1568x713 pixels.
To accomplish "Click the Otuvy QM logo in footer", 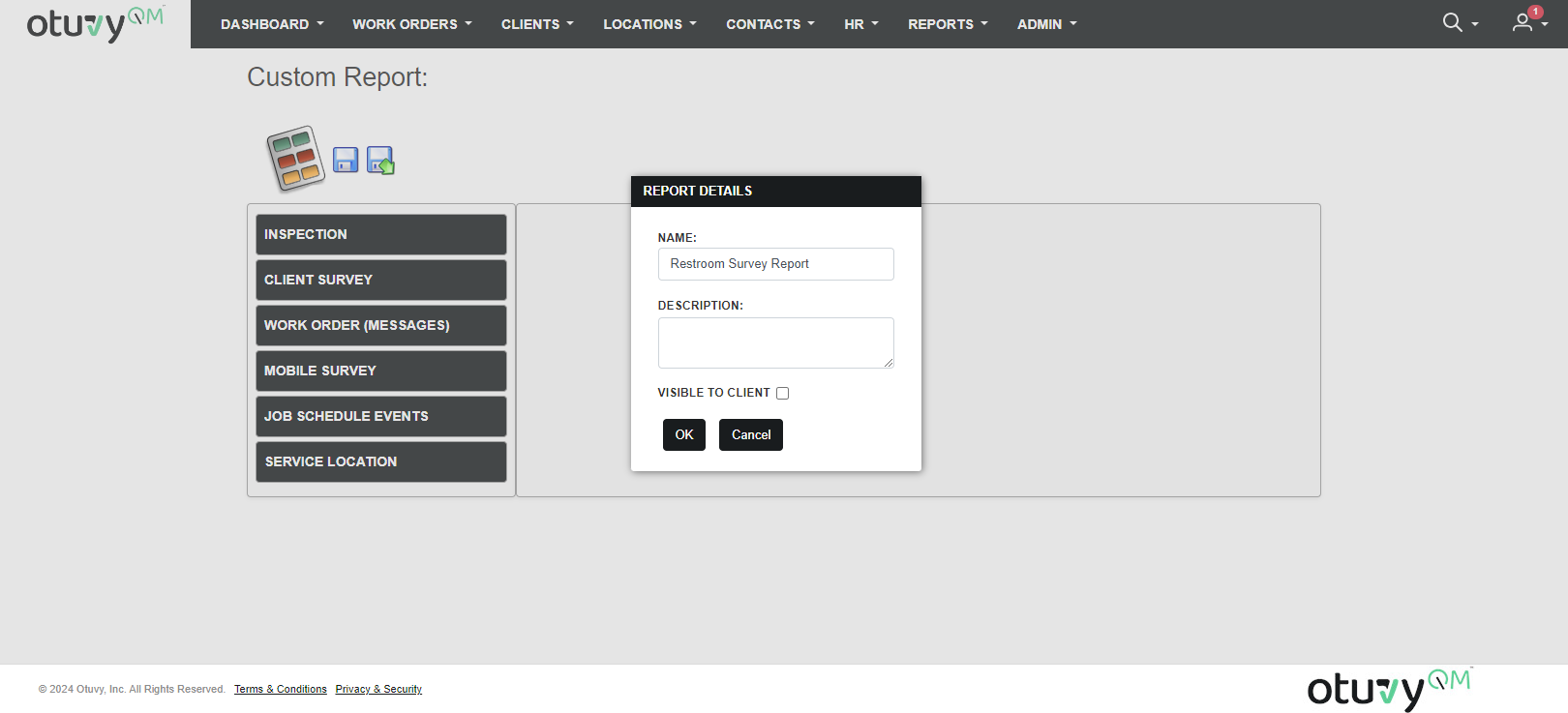I will (x=1390, y=689).
